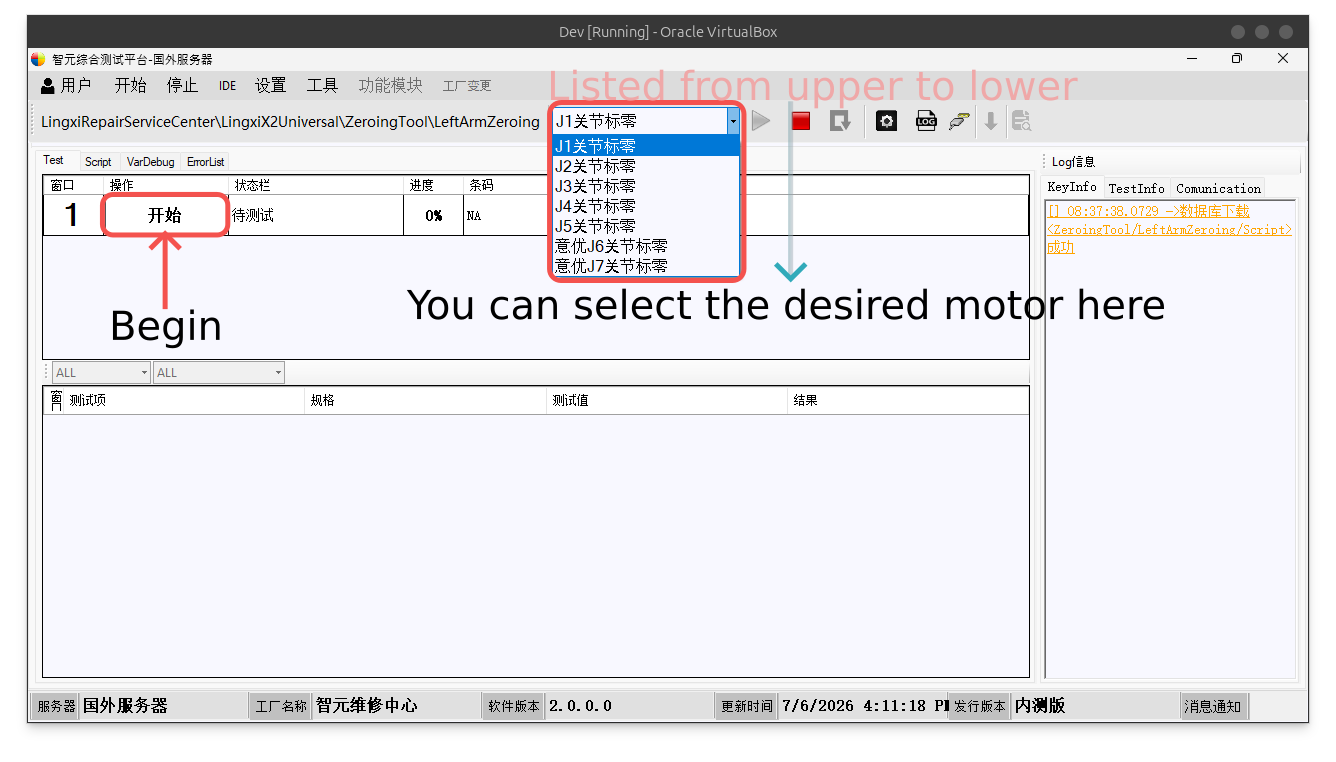This screenshot has width=1336, height=762.
Task: Choose J3关节标零 from the list
Action: [645, 186]
